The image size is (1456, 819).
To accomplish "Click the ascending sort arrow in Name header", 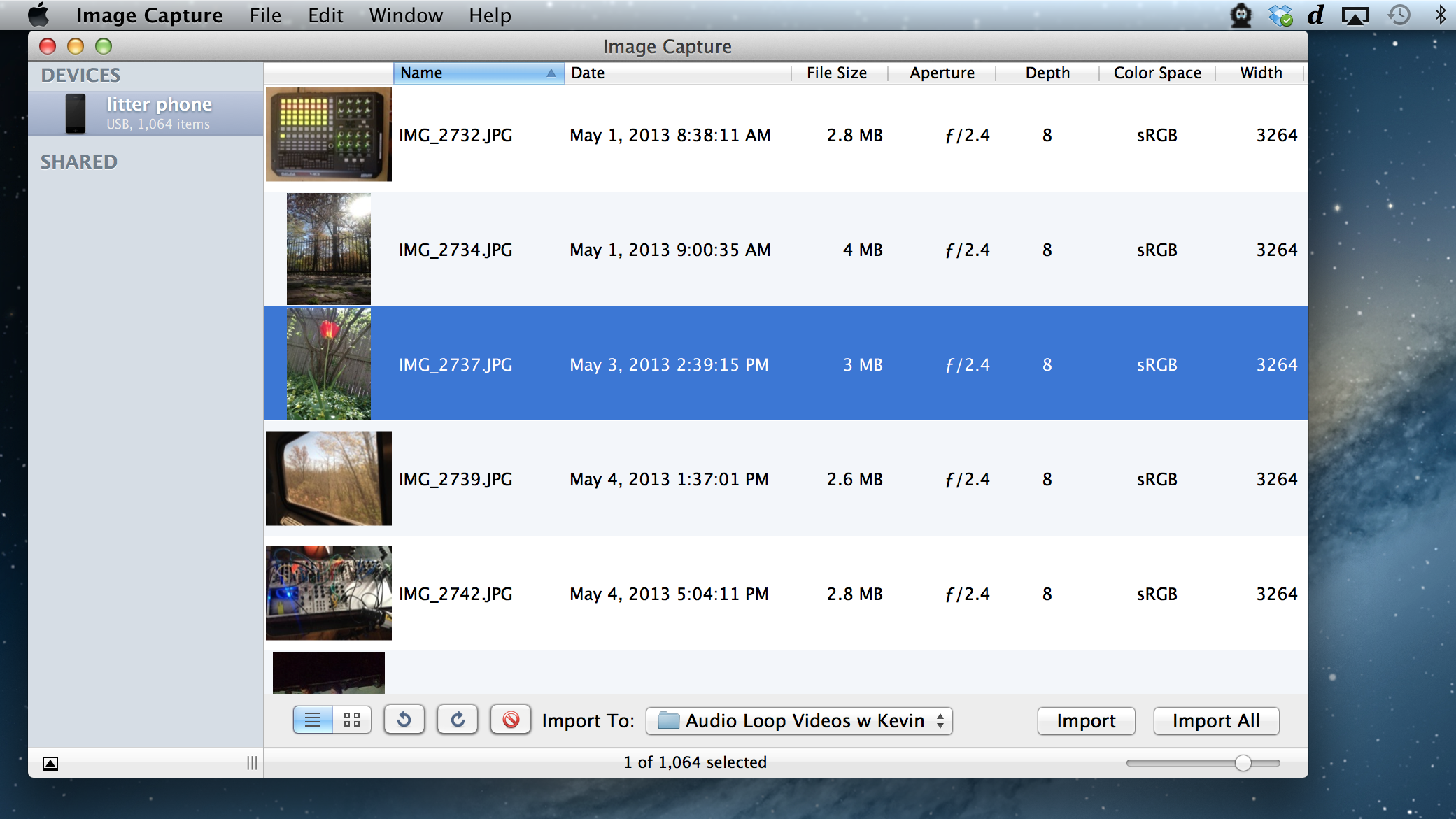I will pos(551,73).
